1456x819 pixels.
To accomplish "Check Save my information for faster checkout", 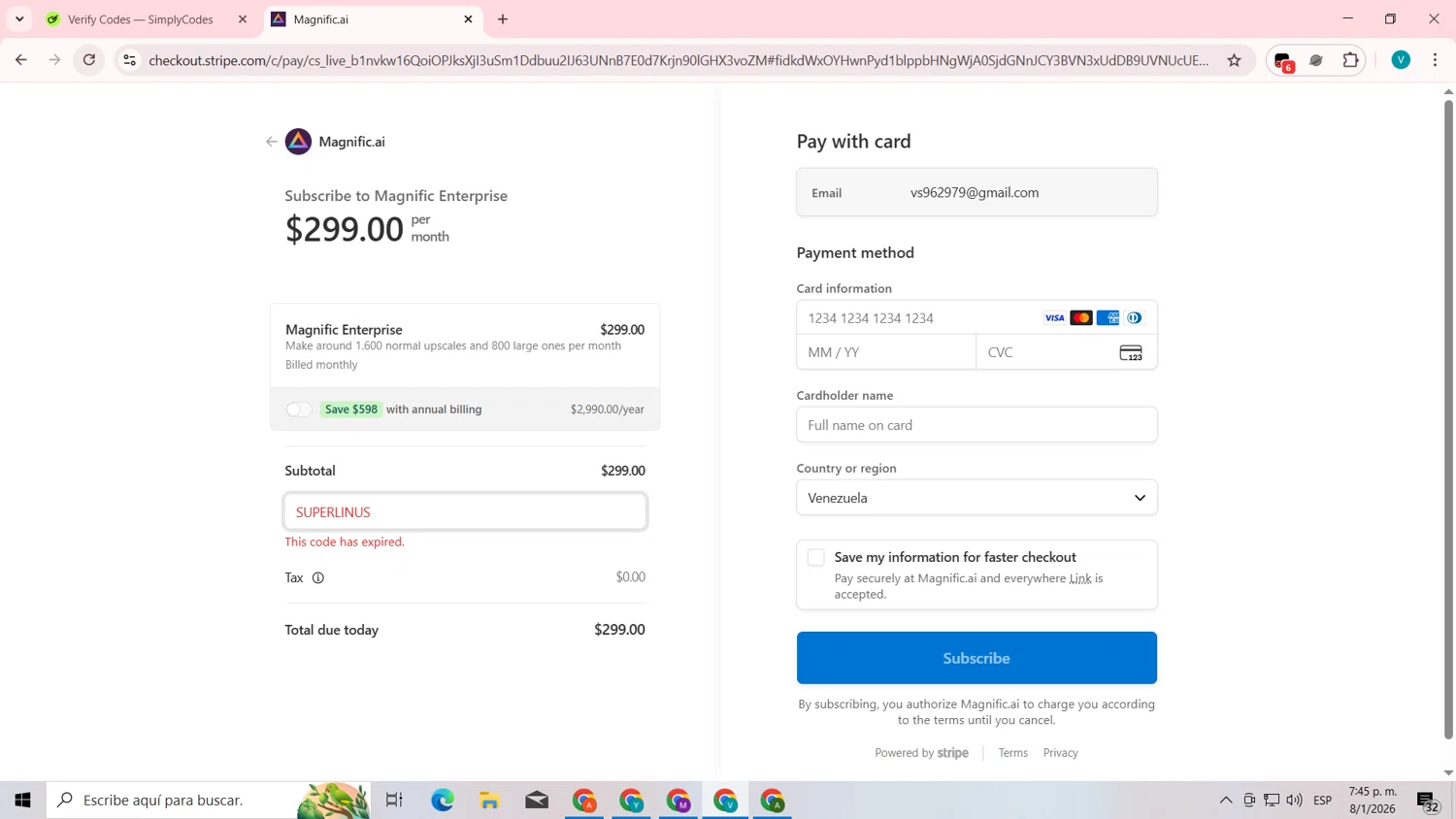I will click(x=816, y=557).
